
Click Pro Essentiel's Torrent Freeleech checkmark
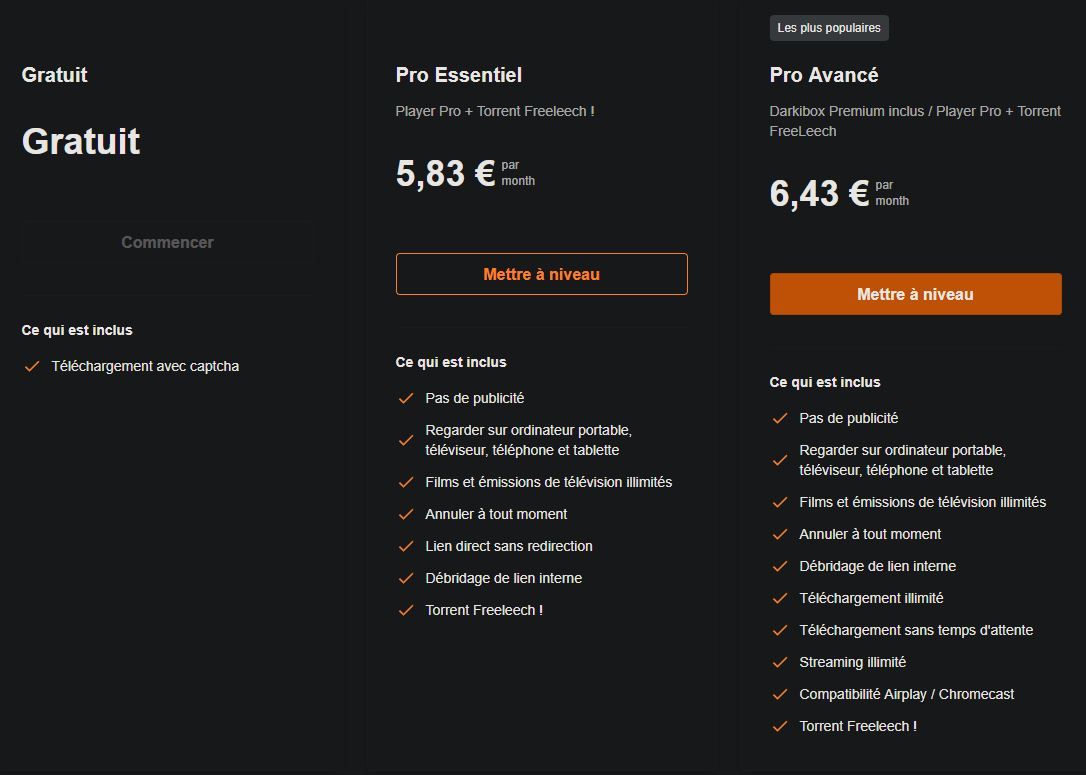coord(406,610)
